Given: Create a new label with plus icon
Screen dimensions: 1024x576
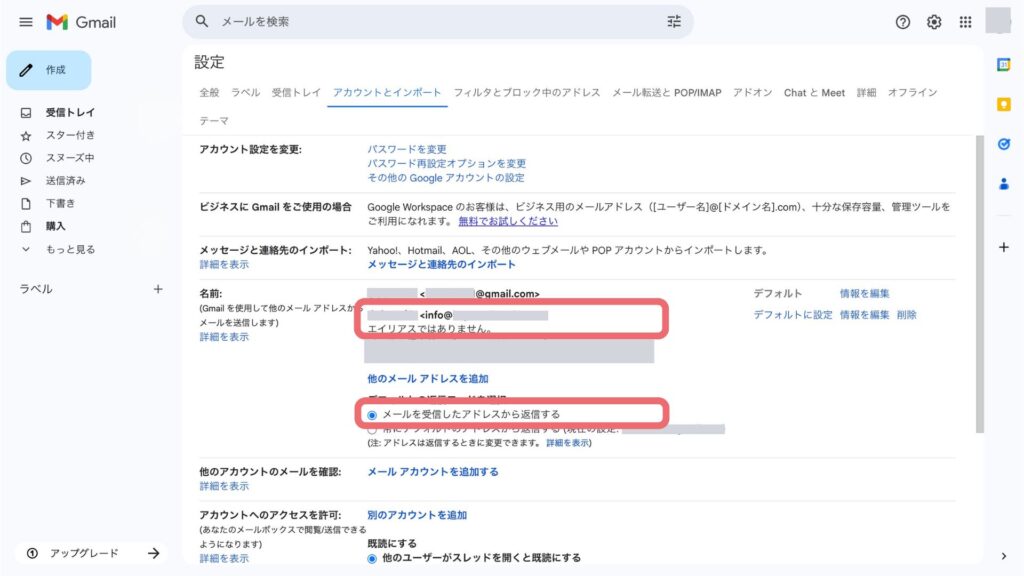Looking at the screenshot, I should point(157,289).
